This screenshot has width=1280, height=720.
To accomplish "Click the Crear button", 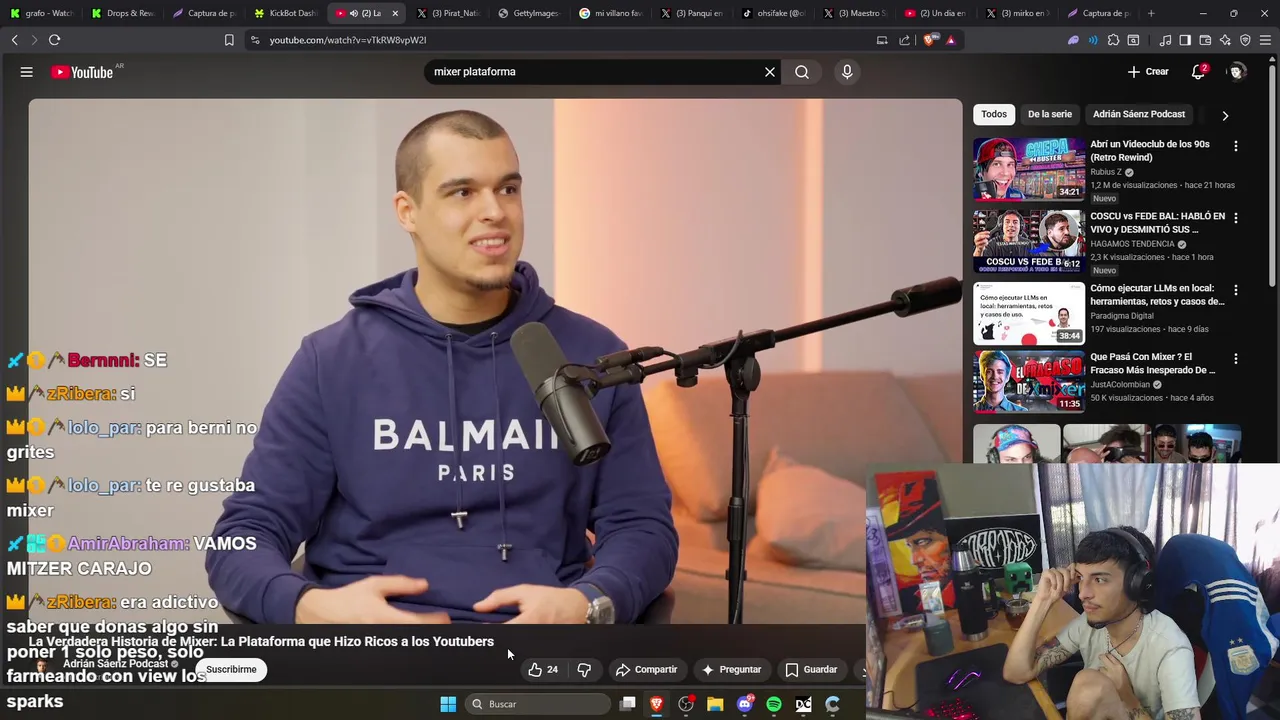I will tap(1148, 72).
